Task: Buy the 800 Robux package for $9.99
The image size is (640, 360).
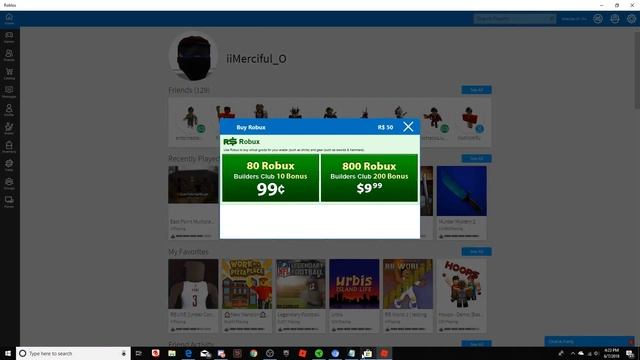Action: pos(369,178)
